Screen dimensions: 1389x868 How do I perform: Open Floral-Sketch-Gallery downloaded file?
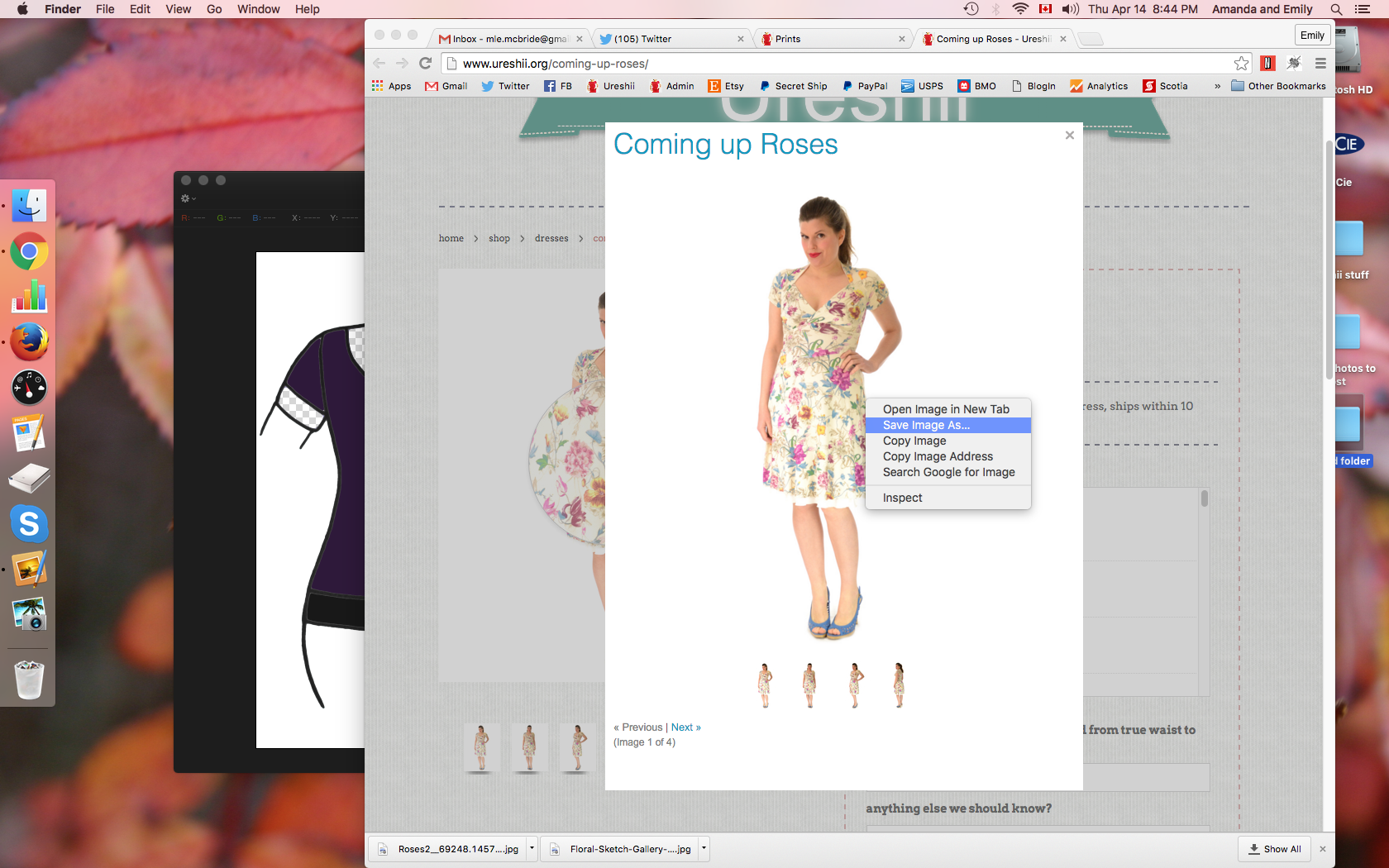click(619, 849)
